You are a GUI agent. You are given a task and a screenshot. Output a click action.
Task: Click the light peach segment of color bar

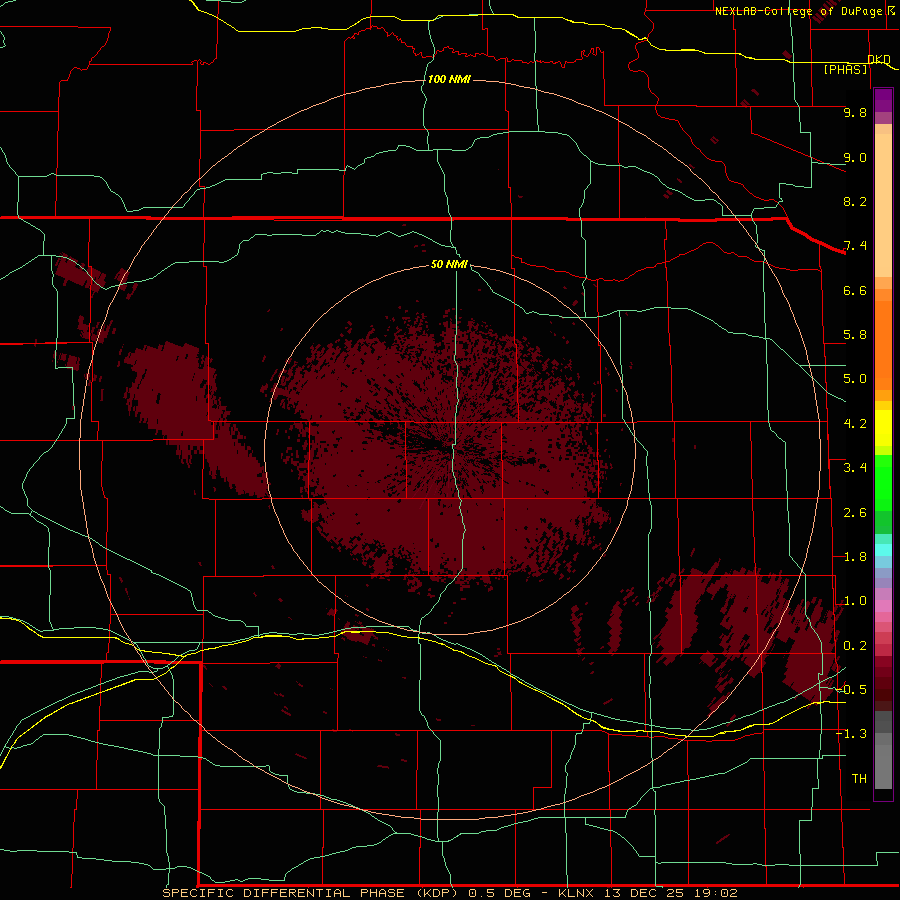883,205
